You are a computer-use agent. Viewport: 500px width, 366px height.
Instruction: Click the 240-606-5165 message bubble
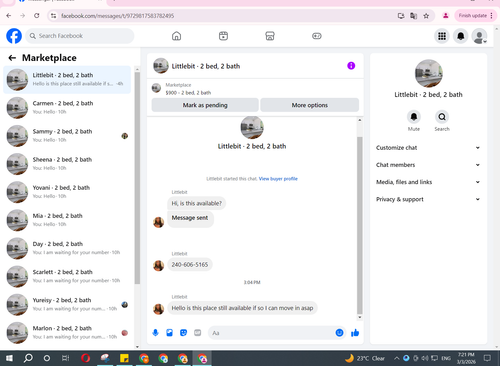tap(190, 265)
